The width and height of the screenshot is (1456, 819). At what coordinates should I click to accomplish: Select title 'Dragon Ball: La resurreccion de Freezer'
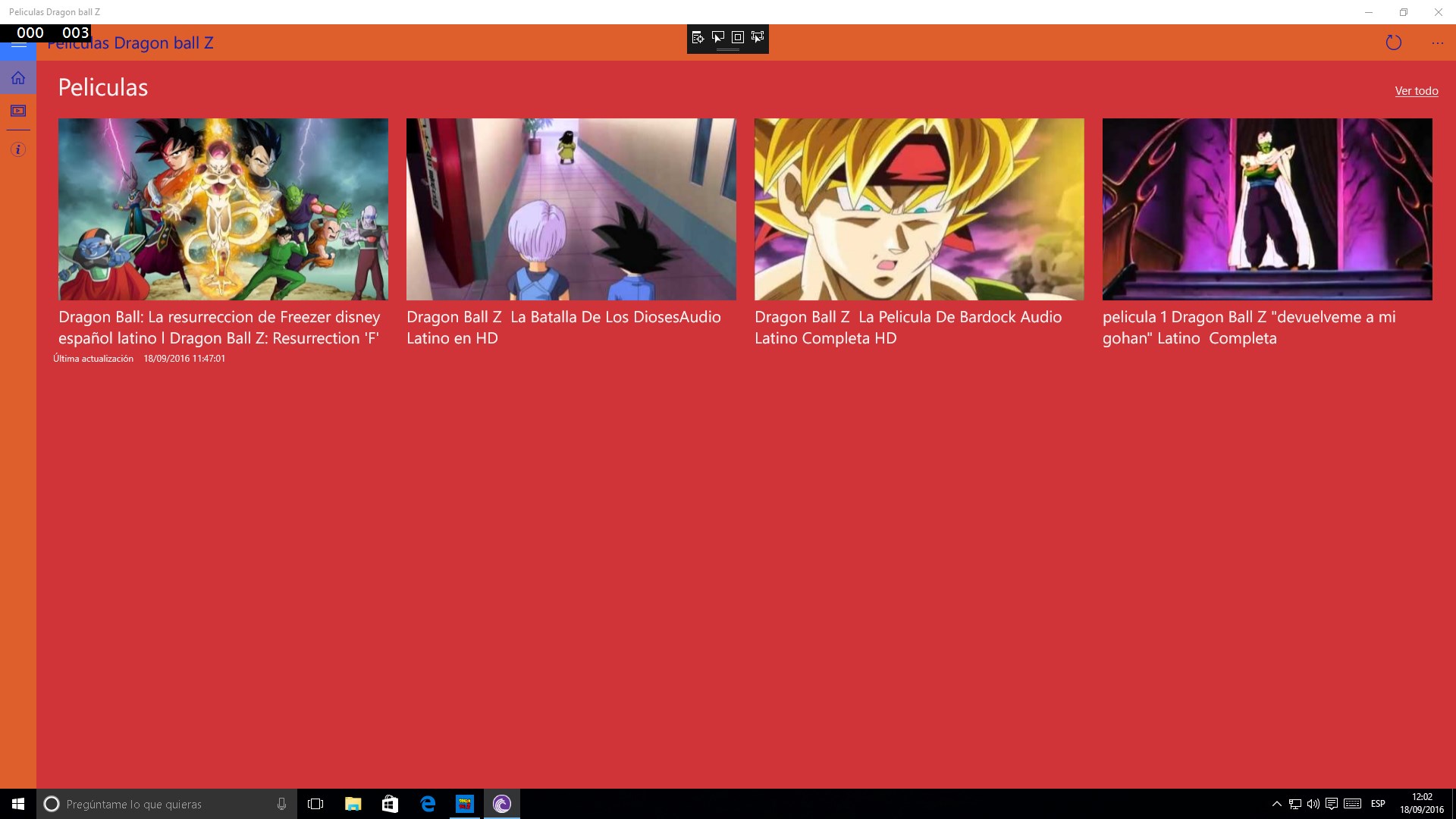pyautogui.click(x=219, y=328)
